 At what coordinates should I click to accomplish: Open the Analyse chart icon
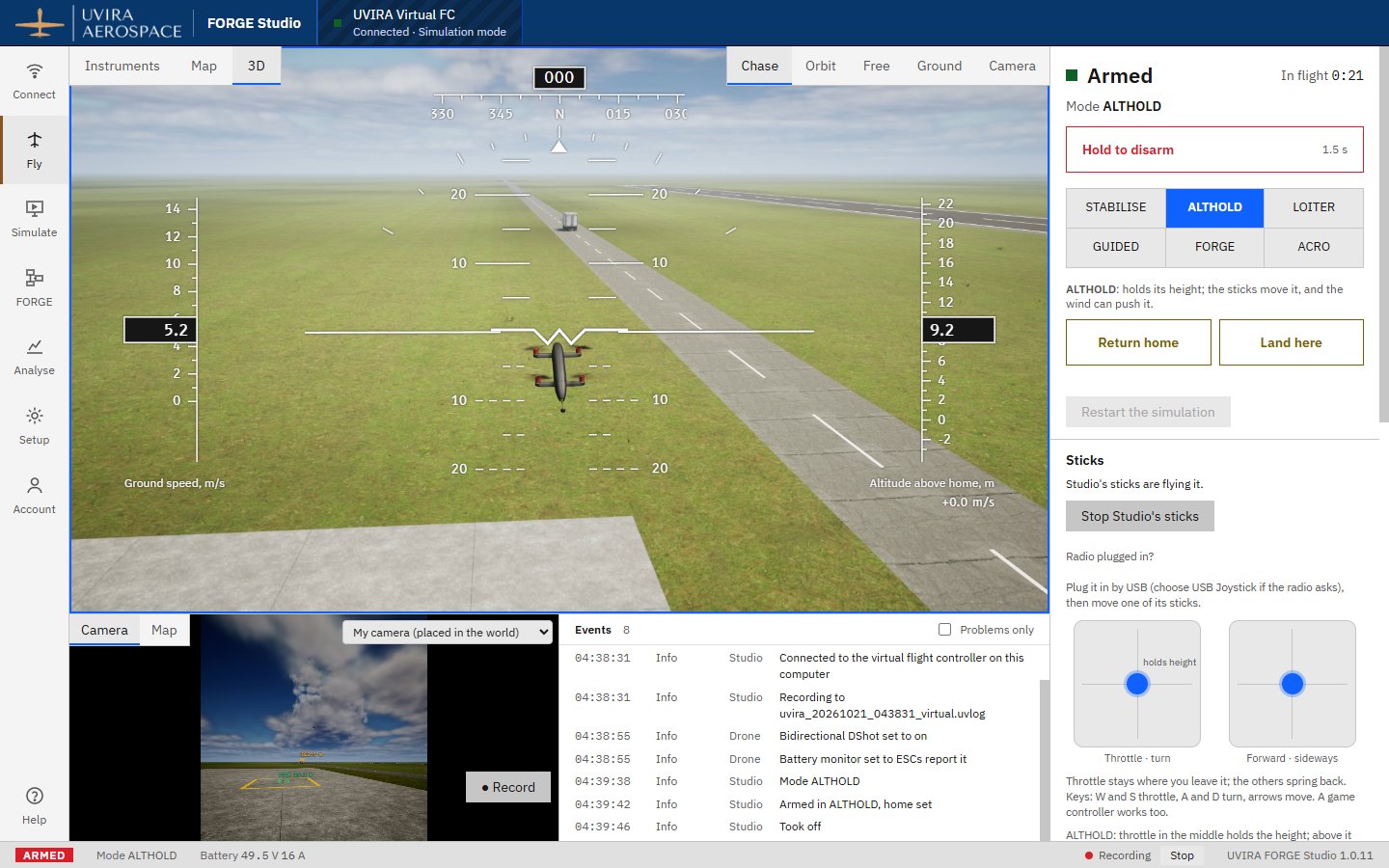[x=35, y=346]
